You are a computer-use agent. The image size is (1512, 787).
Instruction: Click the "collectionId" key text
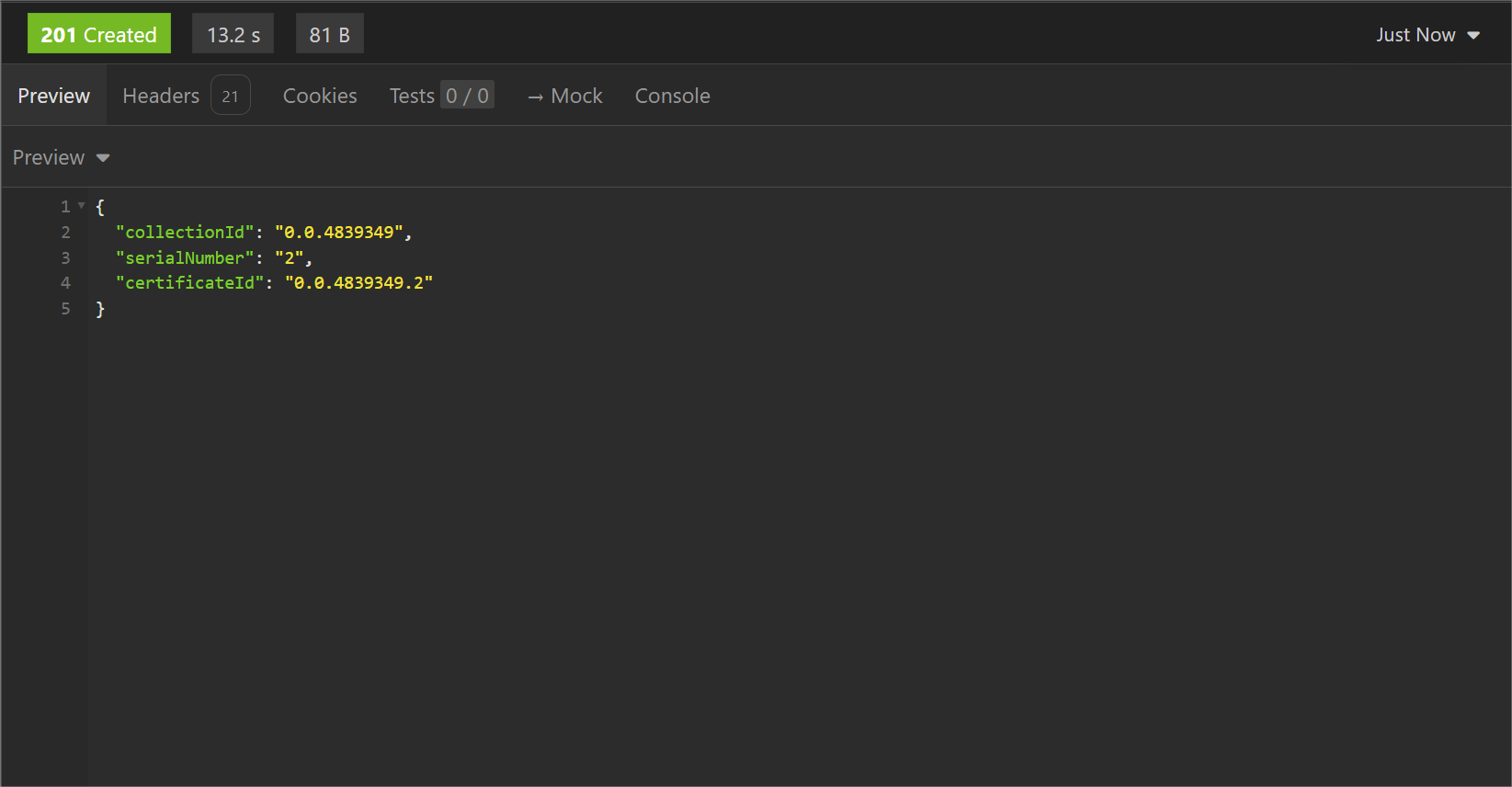tap(185, 232)
